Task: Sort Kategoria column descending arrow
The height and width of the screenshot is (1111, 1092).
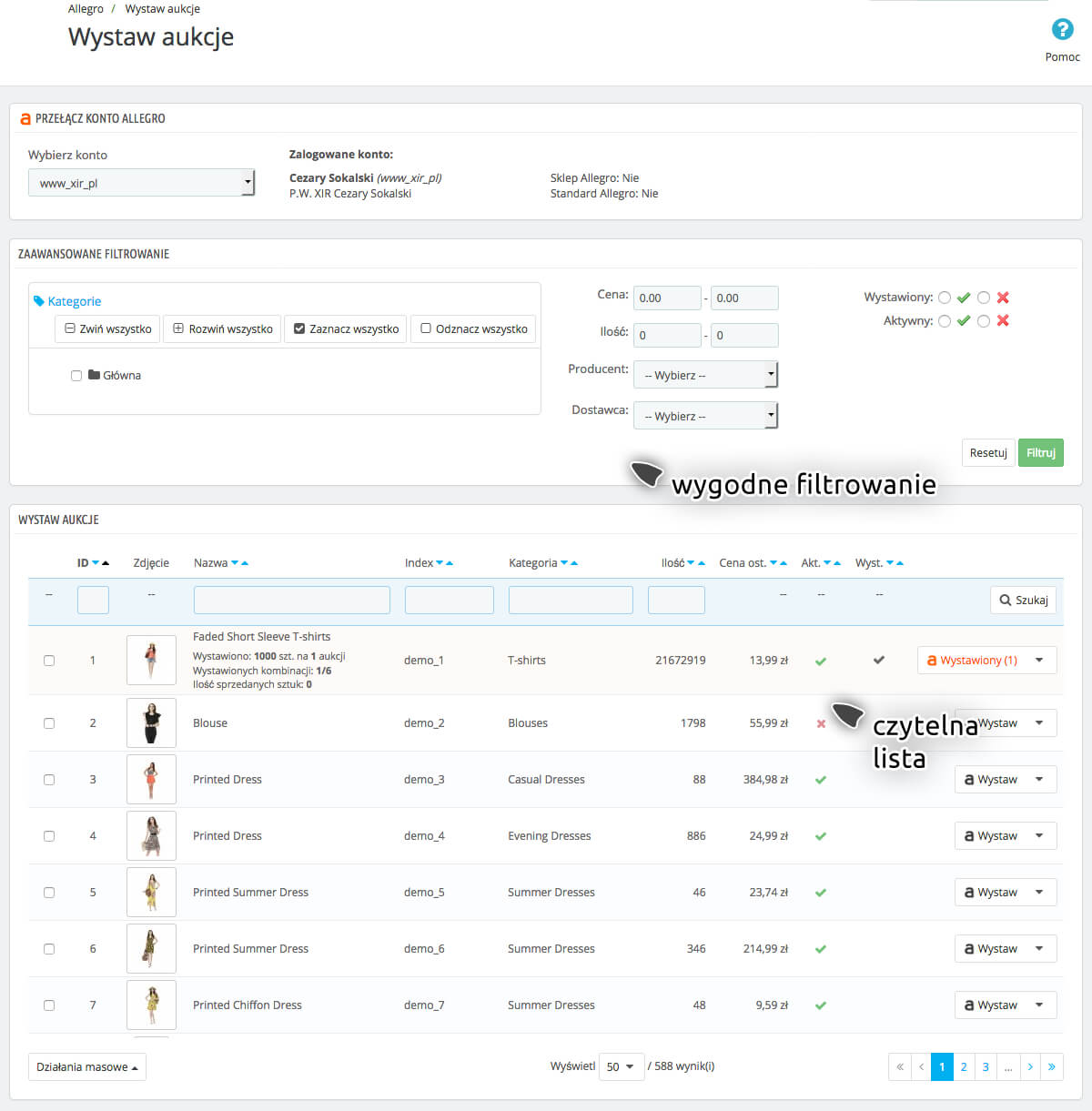Action: (564, 563)
